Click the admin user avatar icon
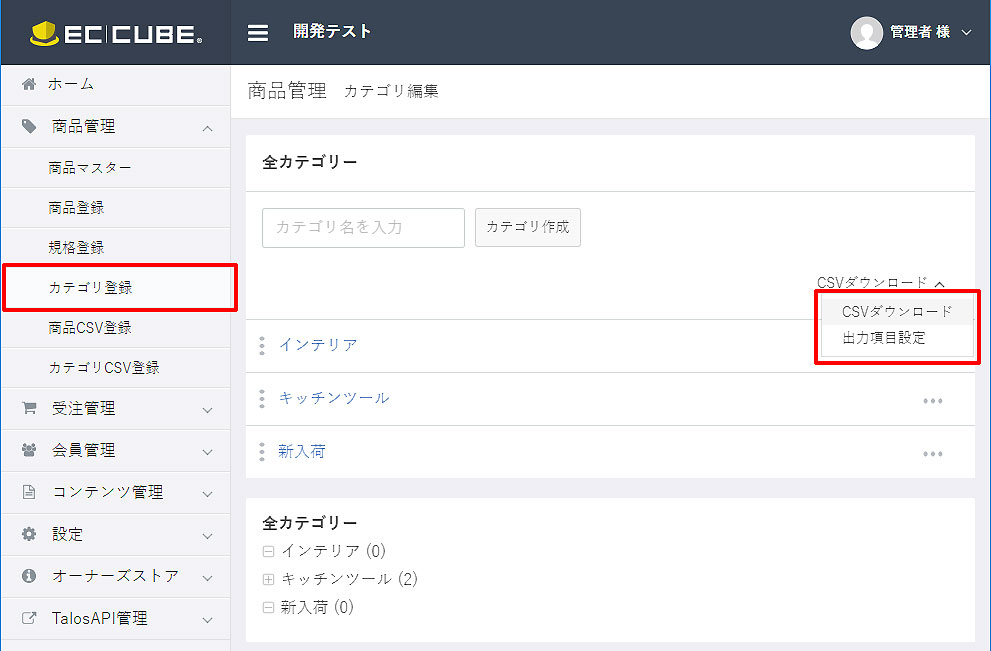This screenshot has height=651, width=991. click(x=866, y=33)
